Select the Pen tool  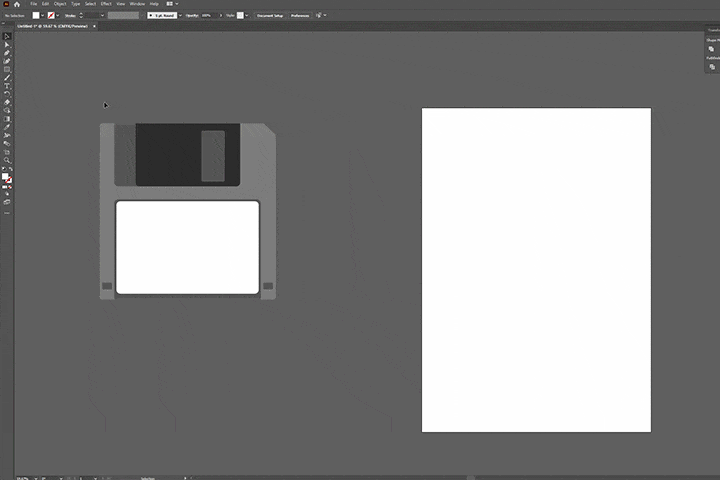pyautogui.click(x=7, y=53)
